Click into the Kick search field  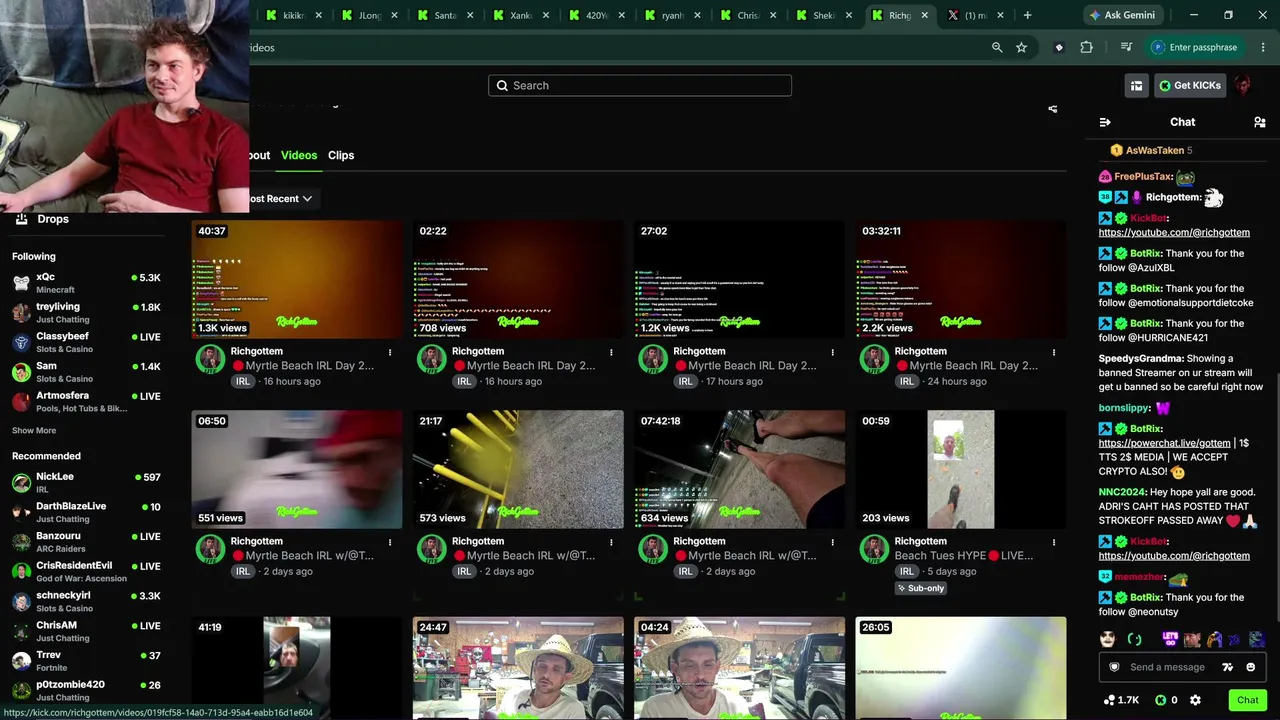[x=640, y=86]
